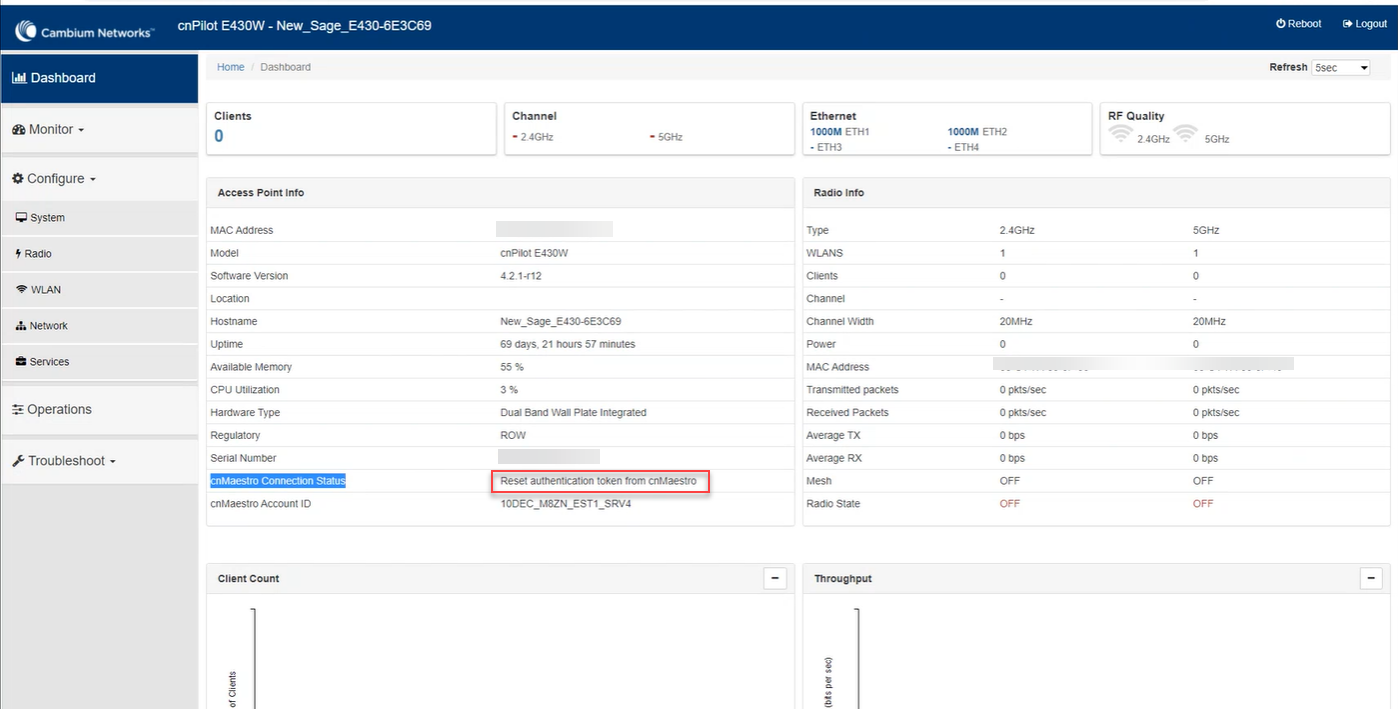
Task: Open the Dashboard sidebar item
Action: click(99, 78)
